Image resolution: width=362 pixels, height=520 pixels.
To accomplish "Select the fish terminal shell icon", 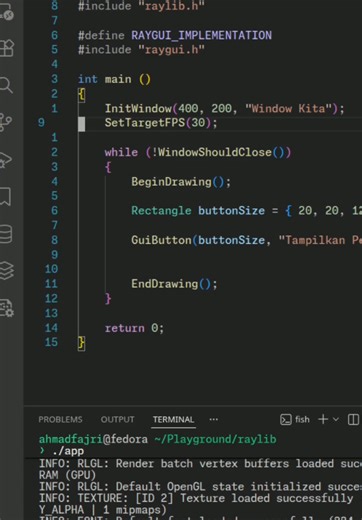I will [x=286, y=419].
